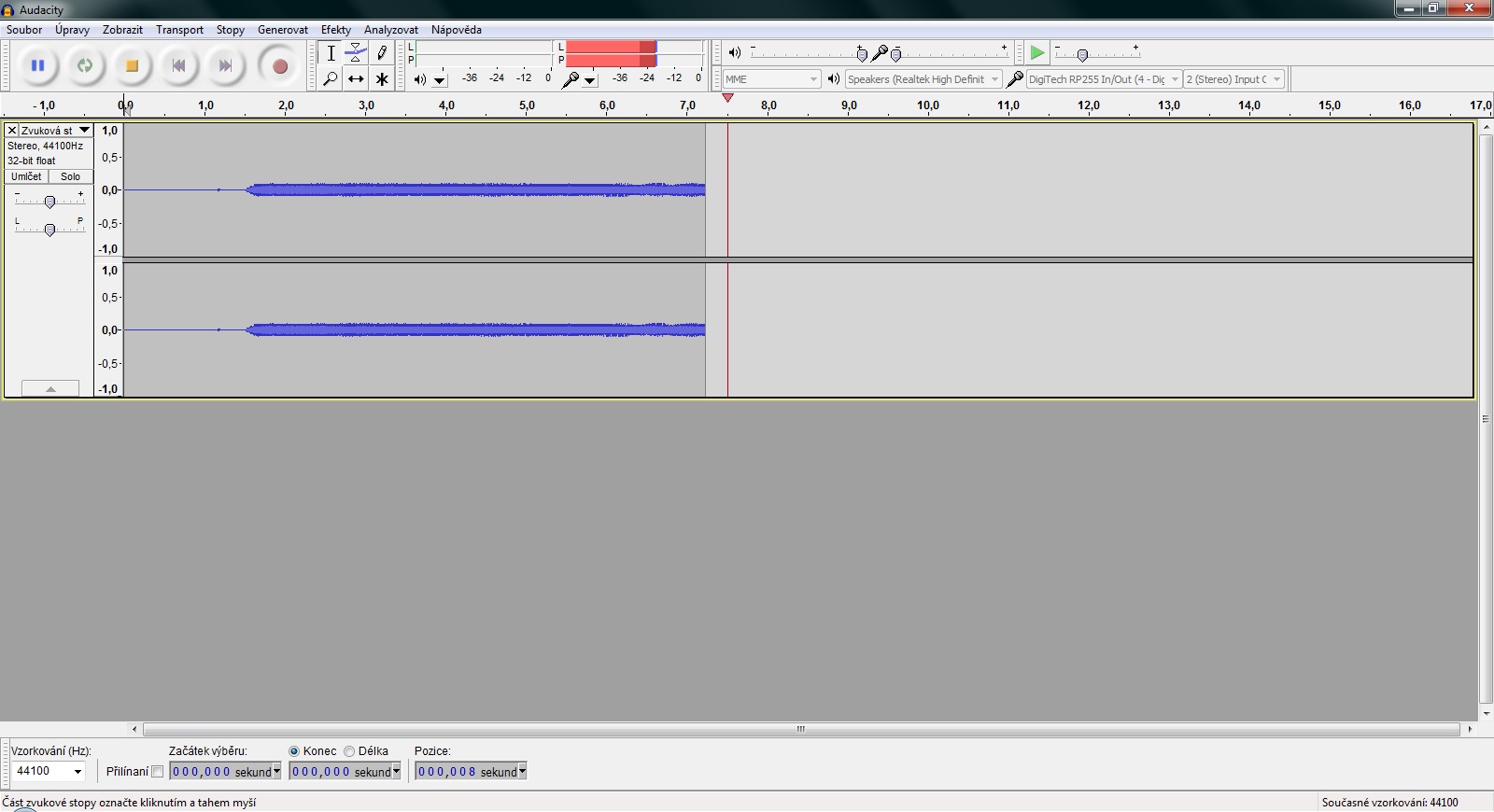
Task: Open the Transport menu
Action: pos(179,30)
